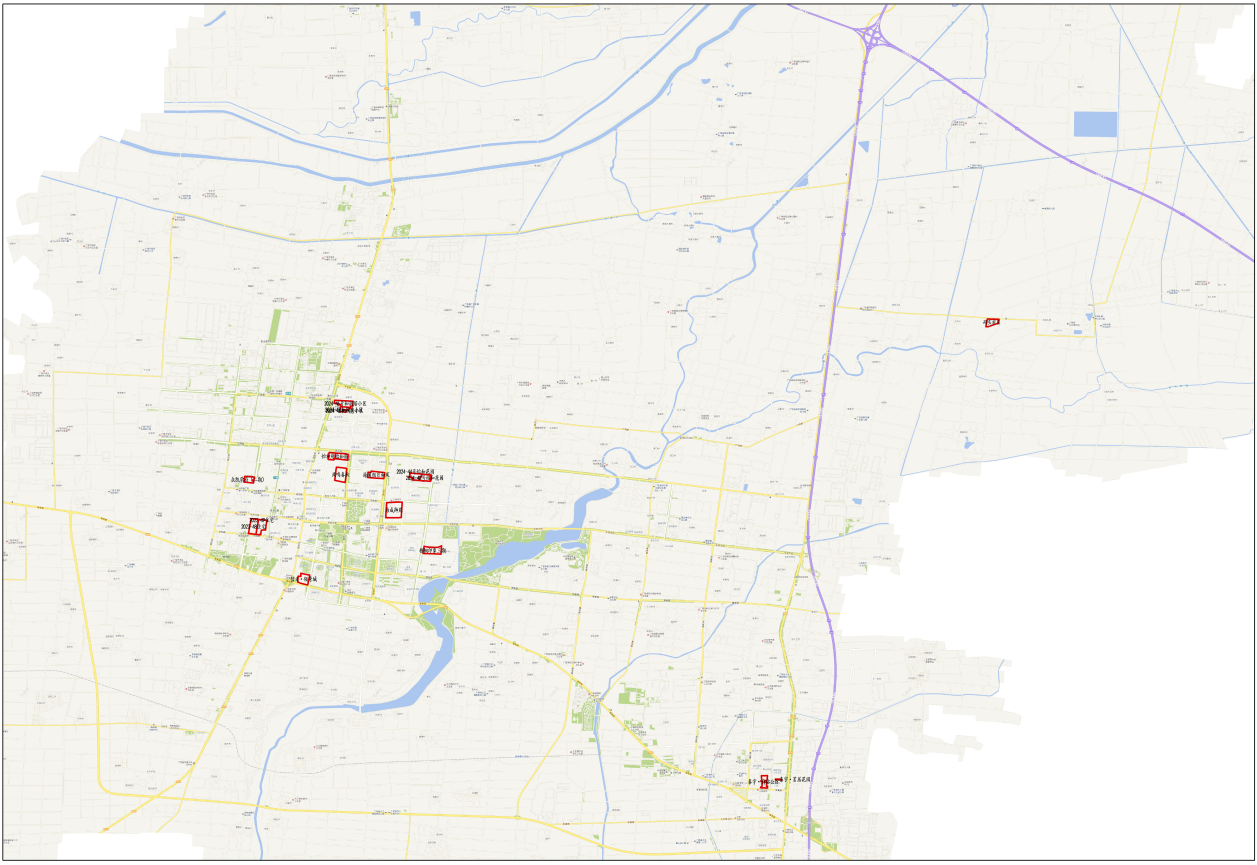This screenshot has width=1257, height=865.
Task: Select the twin red parcels labeled 2023-48
Action: click(257, 526)
